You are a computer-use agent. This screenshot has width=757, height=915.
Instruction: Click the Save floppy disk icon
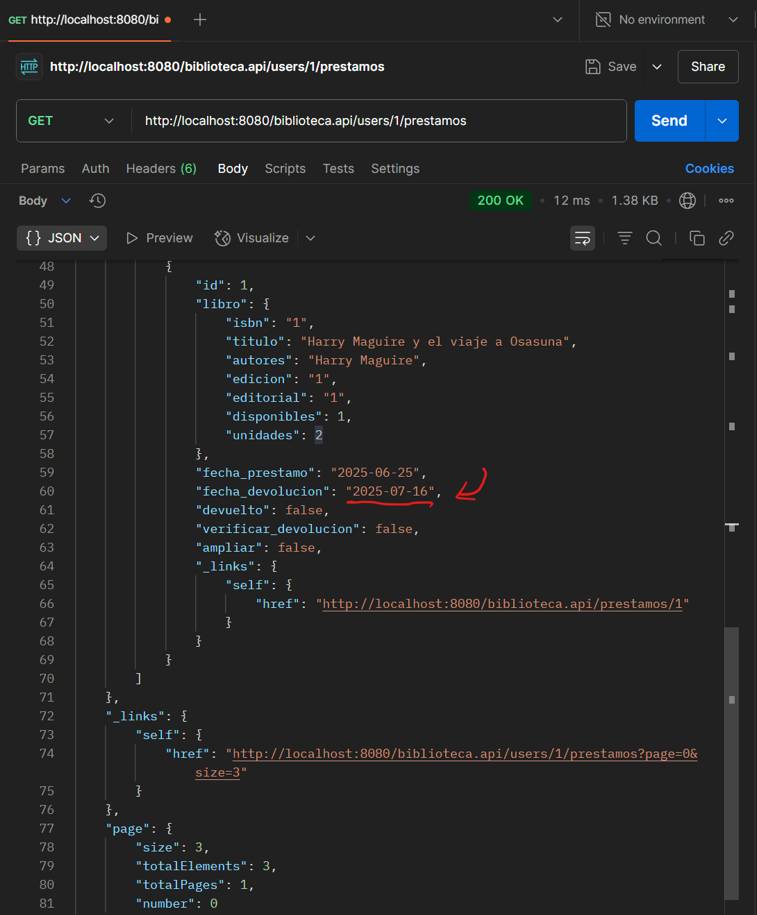click(x=592, y=67)
